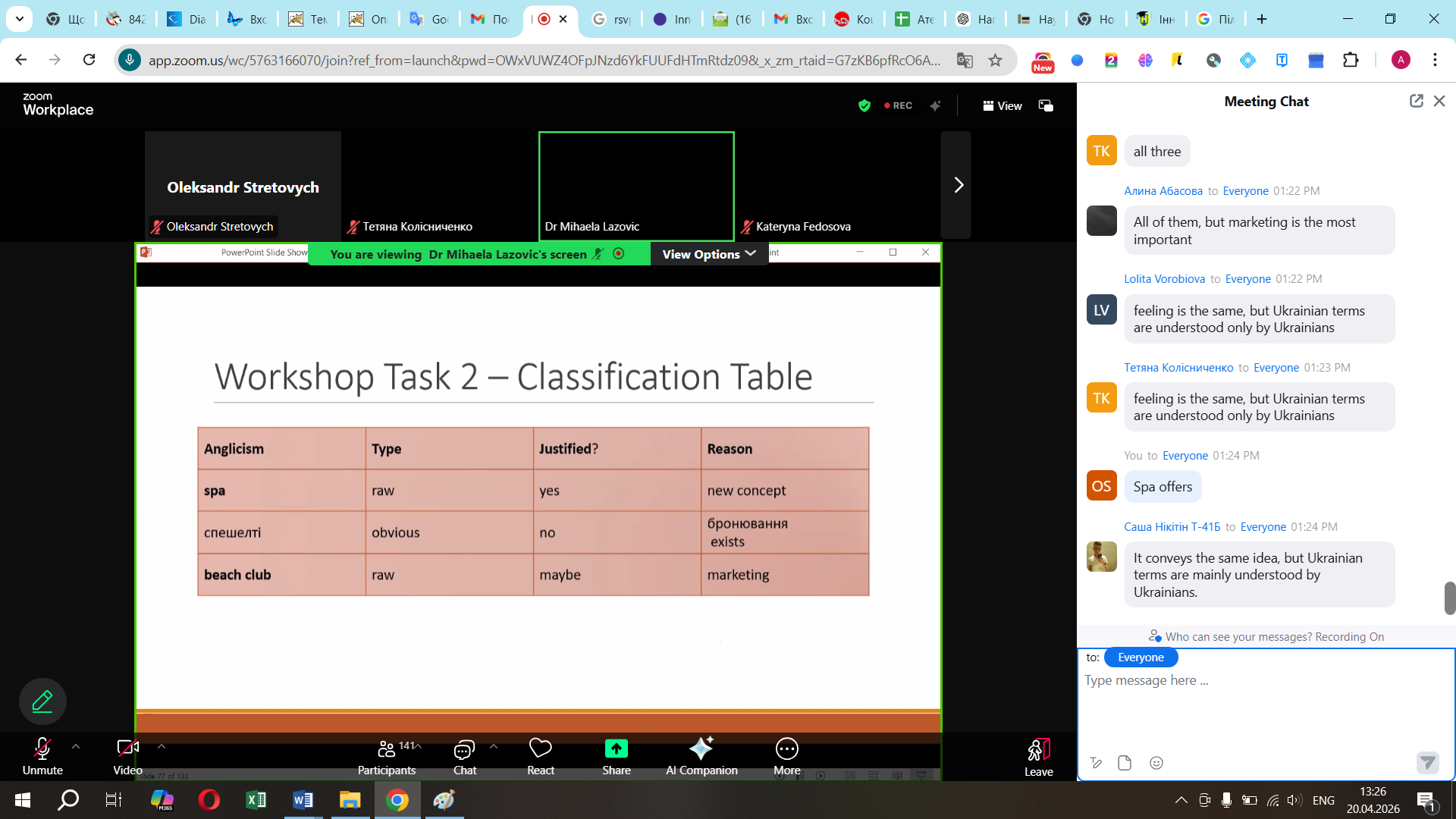The height and width of the screenshot is (819, 1456).
Task: Open the More menu in toolbar
Action: click(786, 749)
